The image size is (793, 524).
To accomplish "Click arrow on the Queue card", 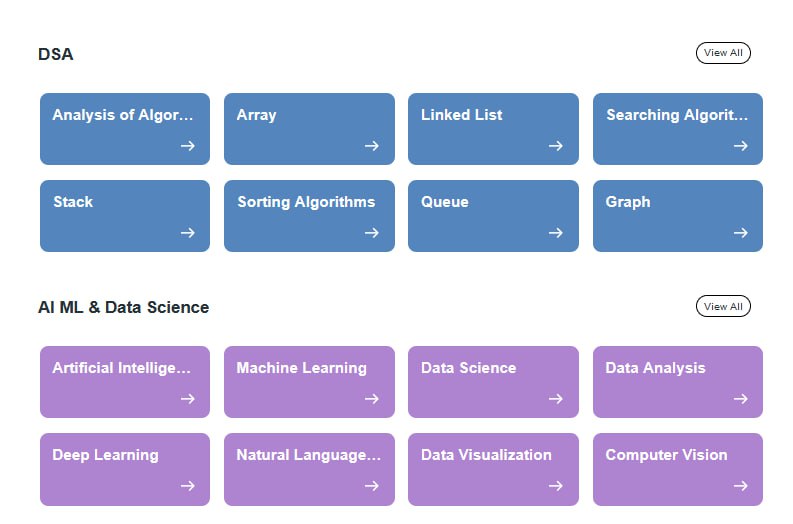I will pyautogui.click(x=556, y=233).
